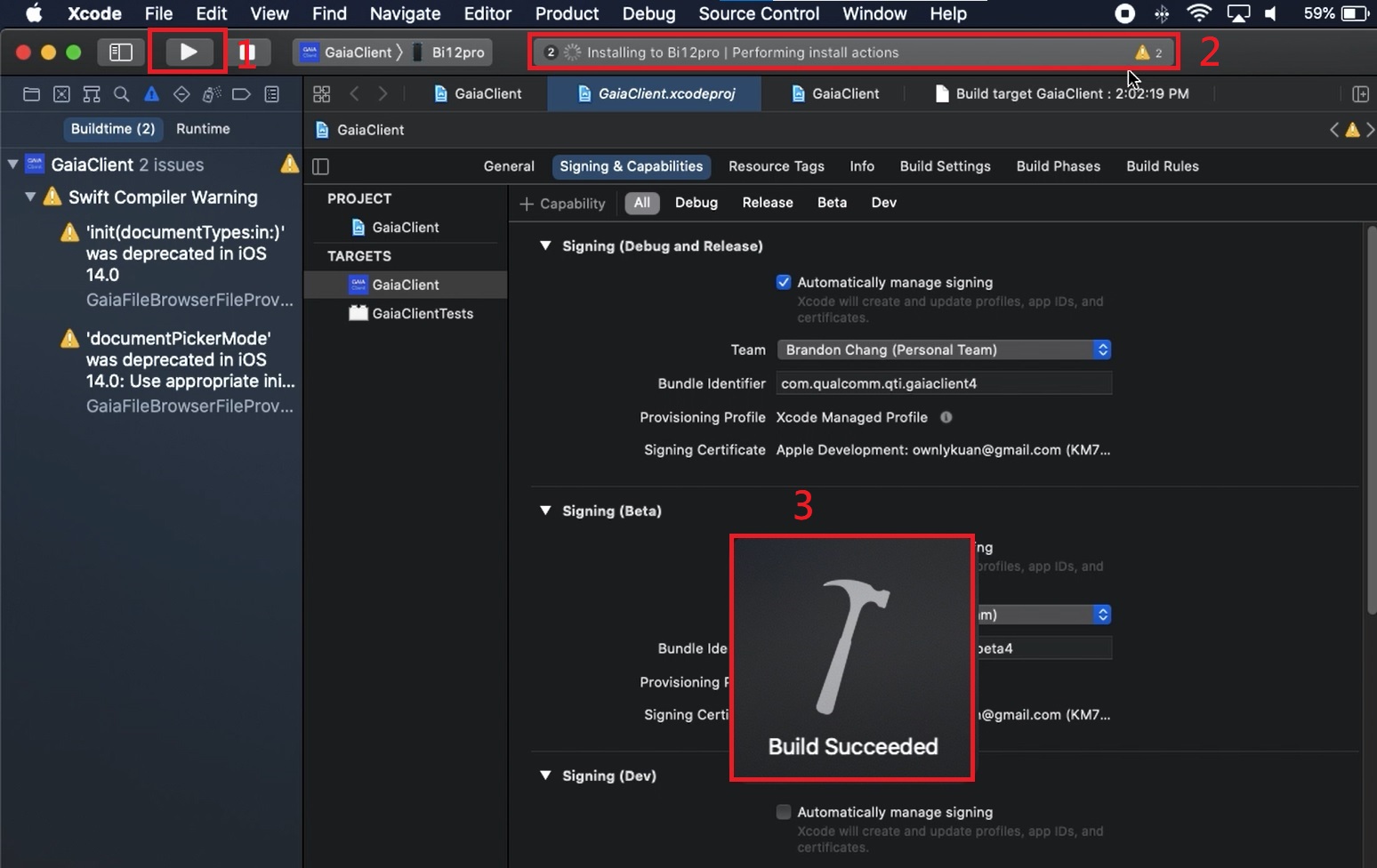This screenshot has width=1377, height=868.
Task: Go forward in editor history
Action: [x=382, y=93]
